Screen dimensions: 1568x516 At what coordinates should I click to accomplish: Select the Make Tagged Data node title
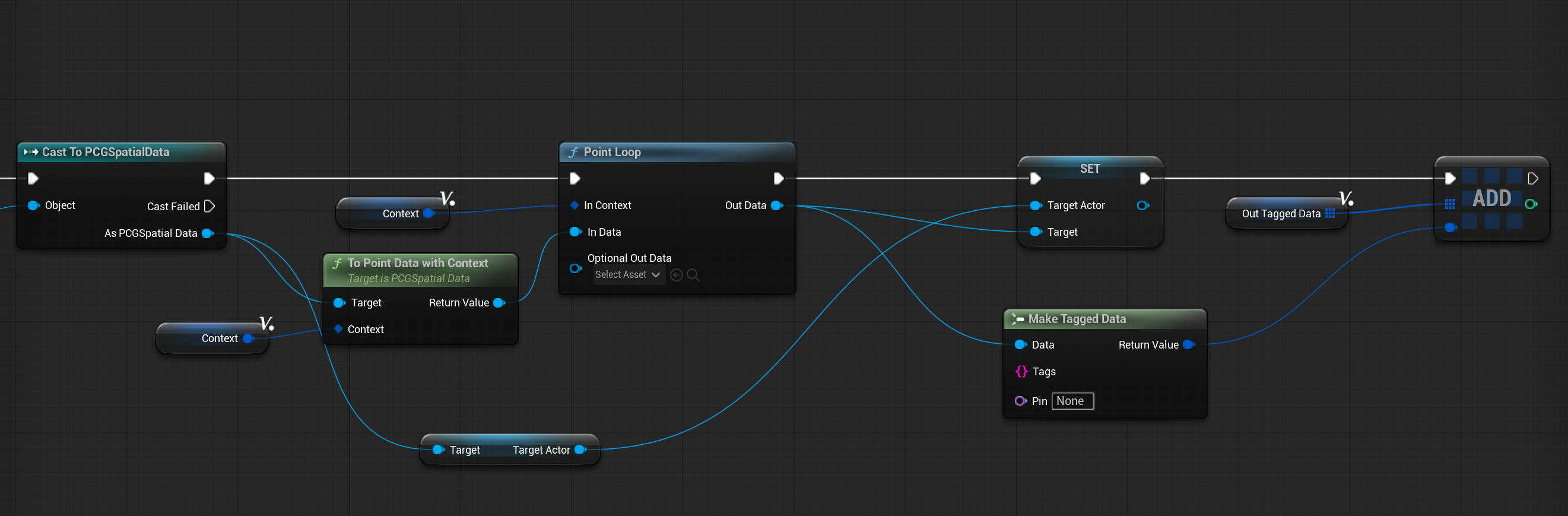(1076, 319)
